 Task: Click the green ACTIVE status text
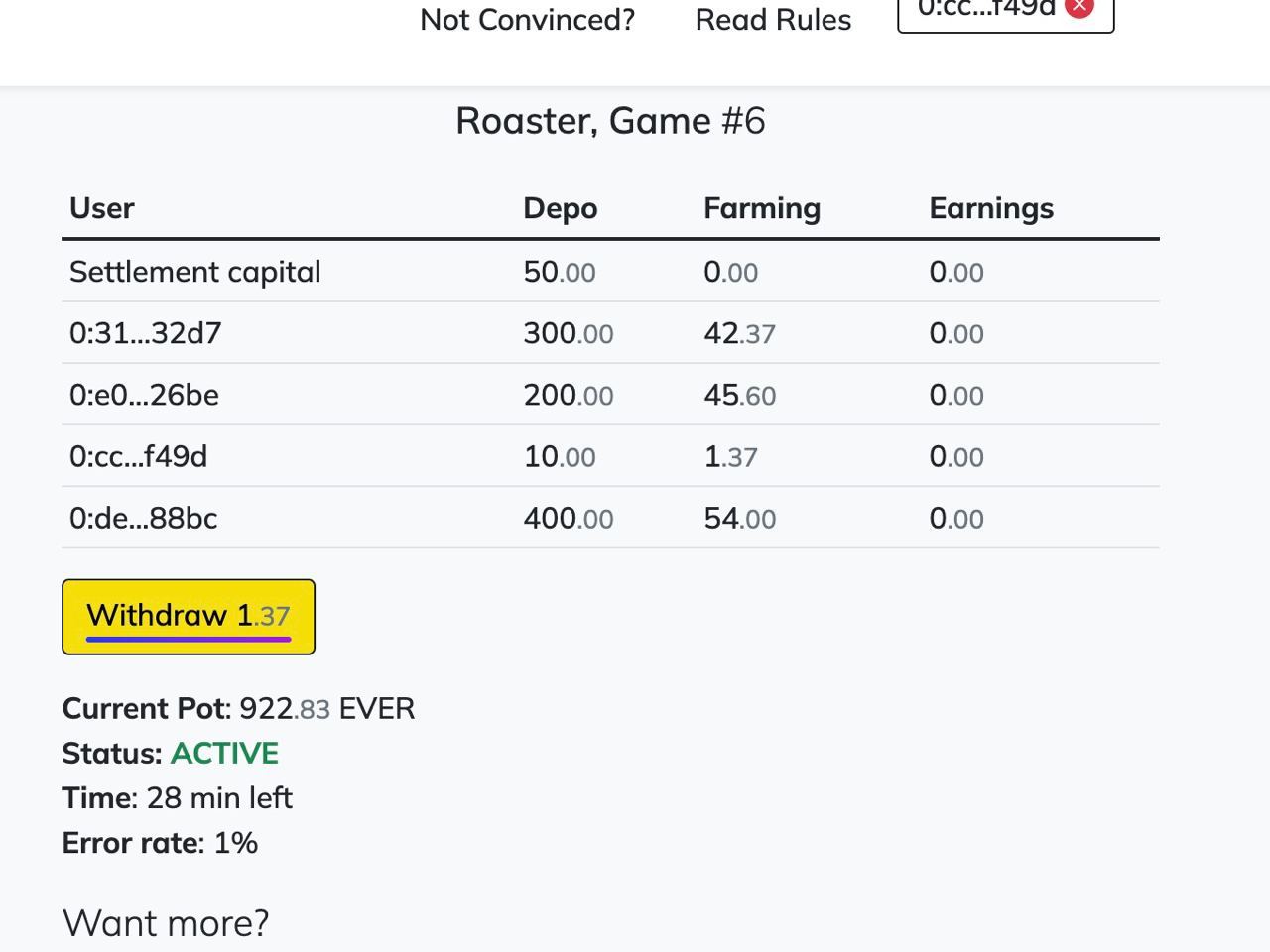point(224,753)
